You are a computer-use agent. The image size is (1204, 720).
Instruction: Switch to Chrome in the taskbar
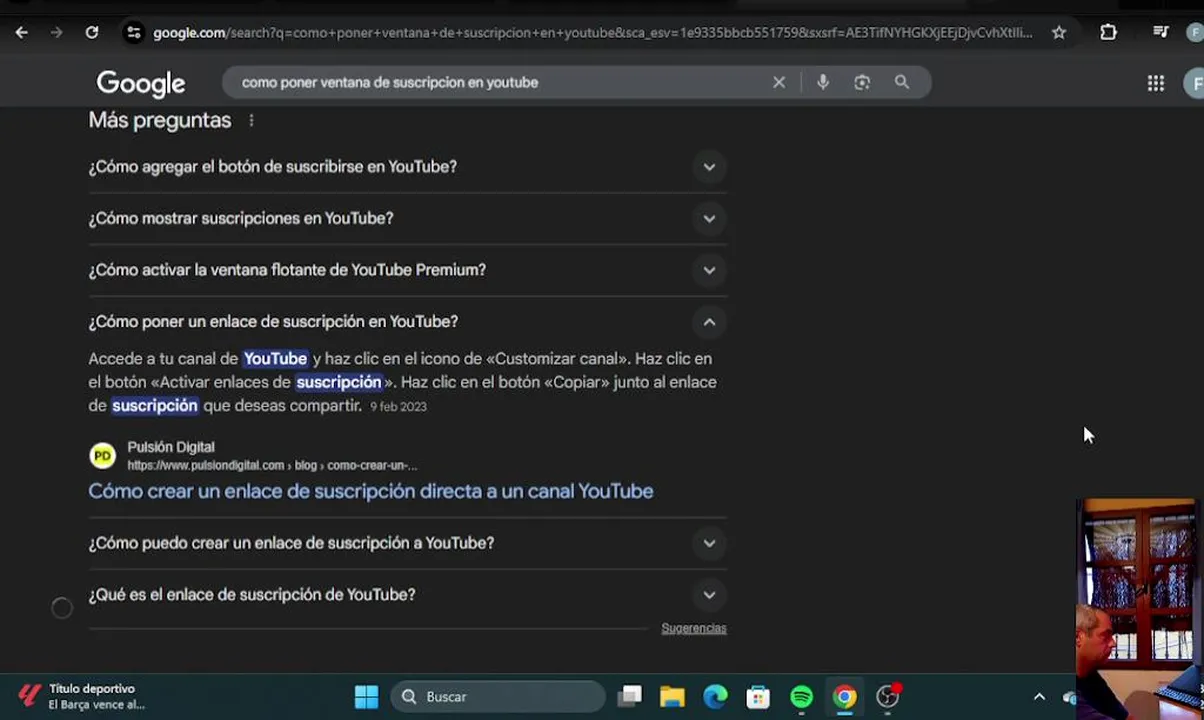click(845, 697)
